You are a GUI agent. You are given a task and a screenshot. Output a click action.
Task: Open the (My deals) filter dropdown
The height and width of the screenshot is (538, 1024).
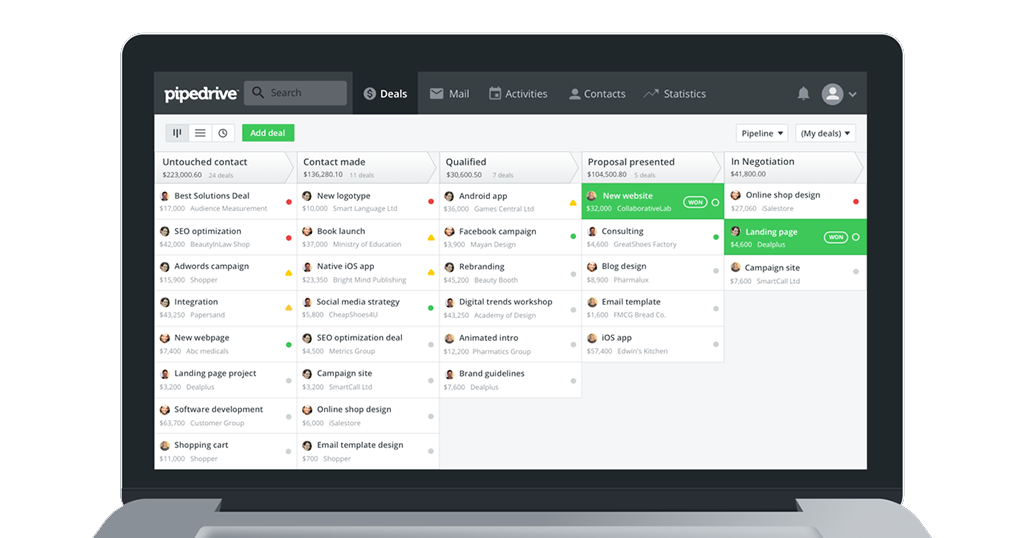(x=825, y=133)
